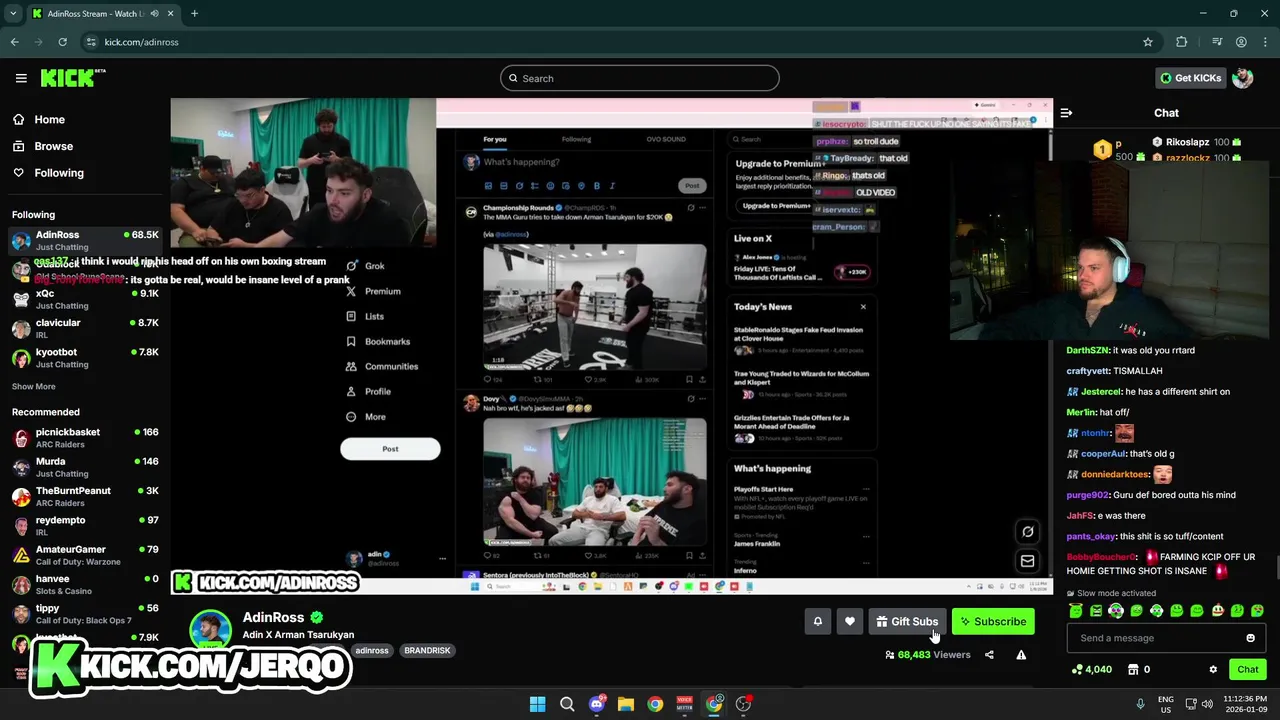The width and height of the screenshot is (1280, 720).
Task: Click the taskbar clock showing 11:12:36 PM
Action: pyautogui.click(x=1245, y=704)
